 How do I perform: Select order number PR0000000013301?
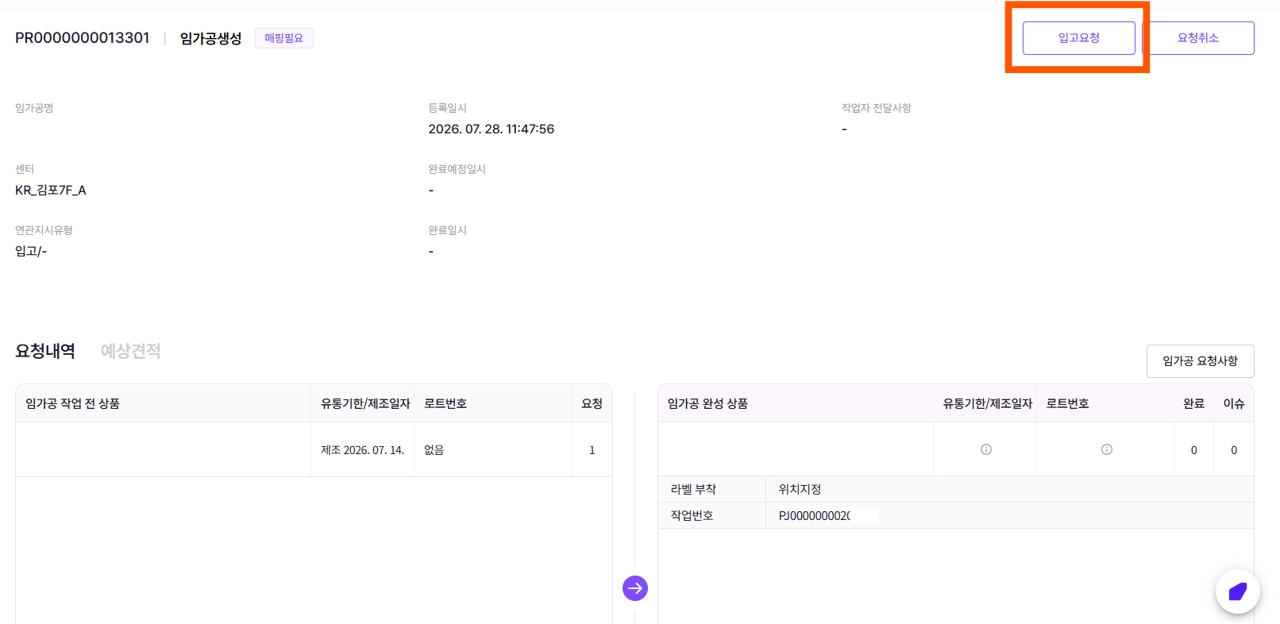click(82, 38)
